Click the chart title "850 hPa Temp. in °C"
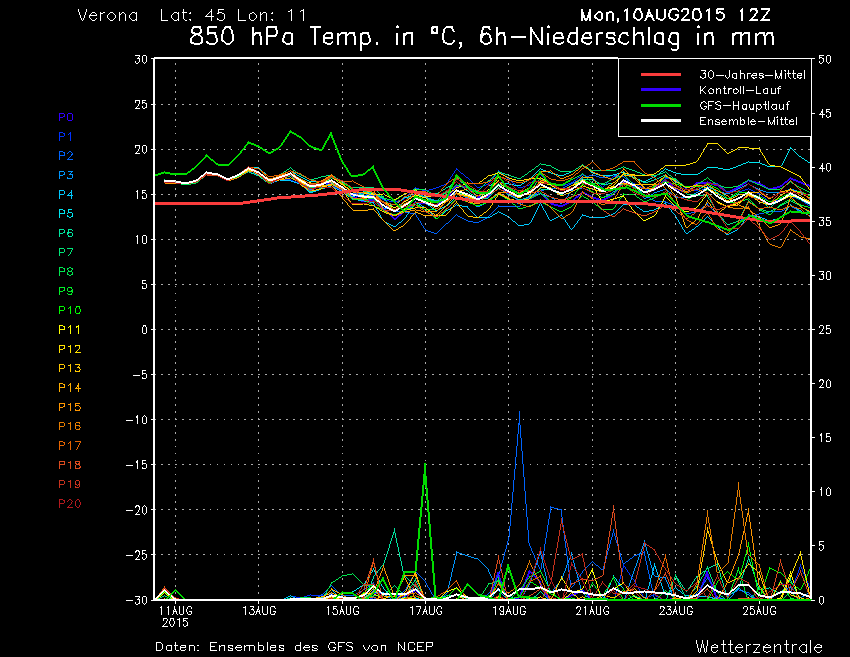This screenshot has height=657, width=850. click(326, 37)
